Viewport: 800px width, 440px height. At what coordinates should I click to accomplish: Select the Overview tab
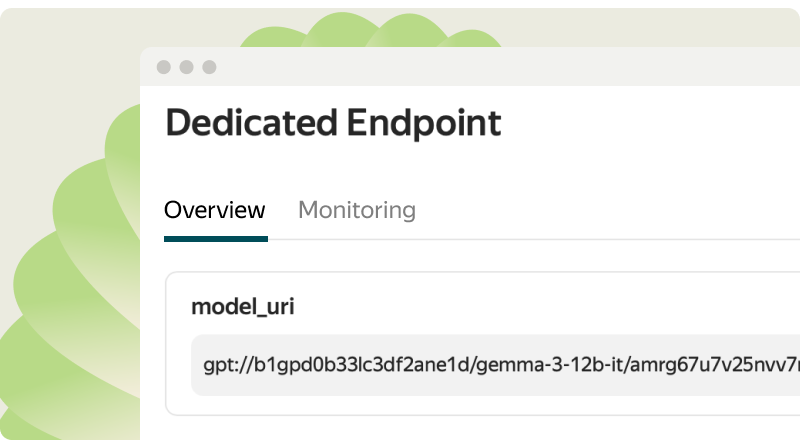(215, 211)
